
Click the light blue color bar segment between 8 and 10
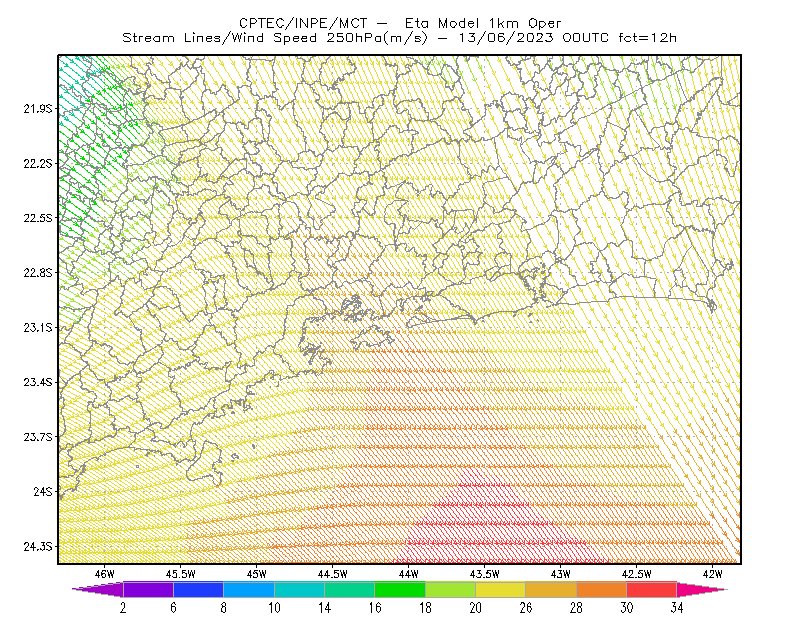(249, 589)
